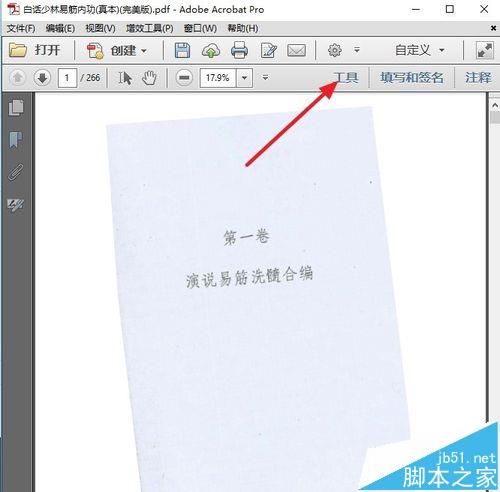Open the Fill & Sign (填写和签名) pane
Image resolution: width=500 pixels, height=492 pixels.
pyautogui.click(x=412, y=78)
